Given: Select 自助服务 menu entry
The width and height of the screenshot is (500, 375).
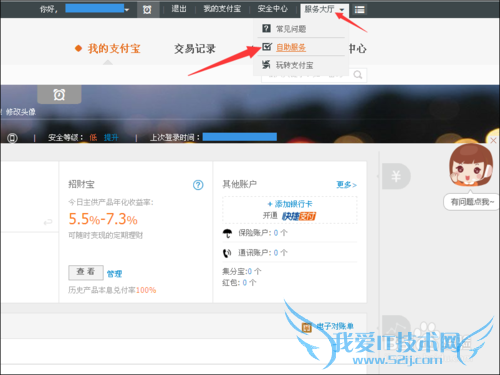Looking at the screenshot, I should (291, 47).
